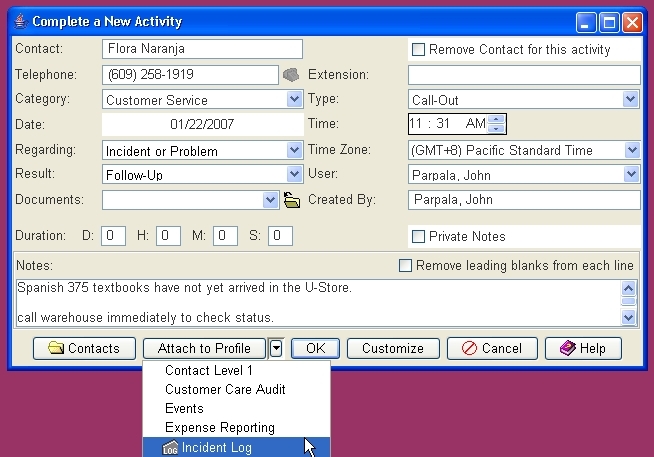Image resolution: width=654 pixels, height=457 pixels.
Task: Open Help with the Help button
Action: click(x=583, y=348)
